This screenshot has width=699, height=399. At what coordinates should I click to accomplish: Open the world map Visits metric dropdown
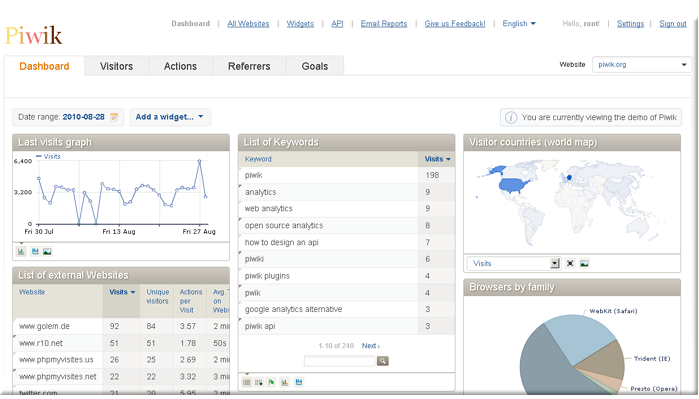[x=514, y=263]
